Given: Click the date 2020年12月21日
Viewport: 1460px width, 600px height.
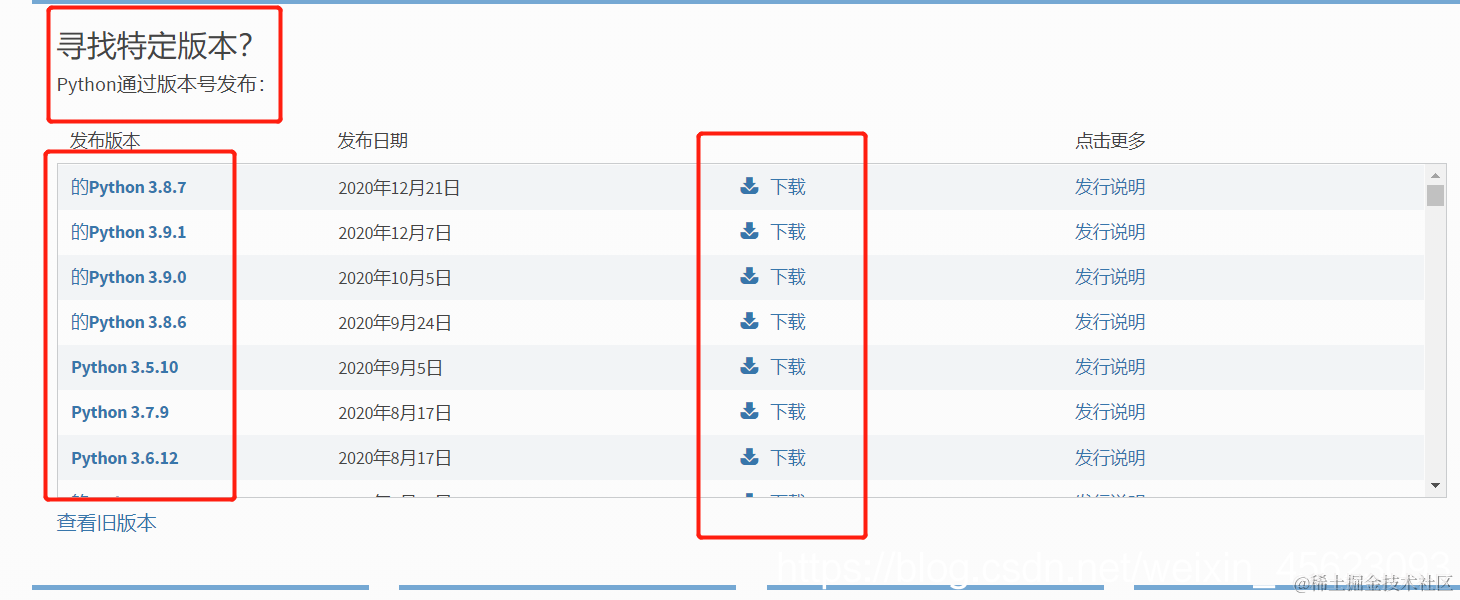Looking at the screenshot, I should 399,188.
